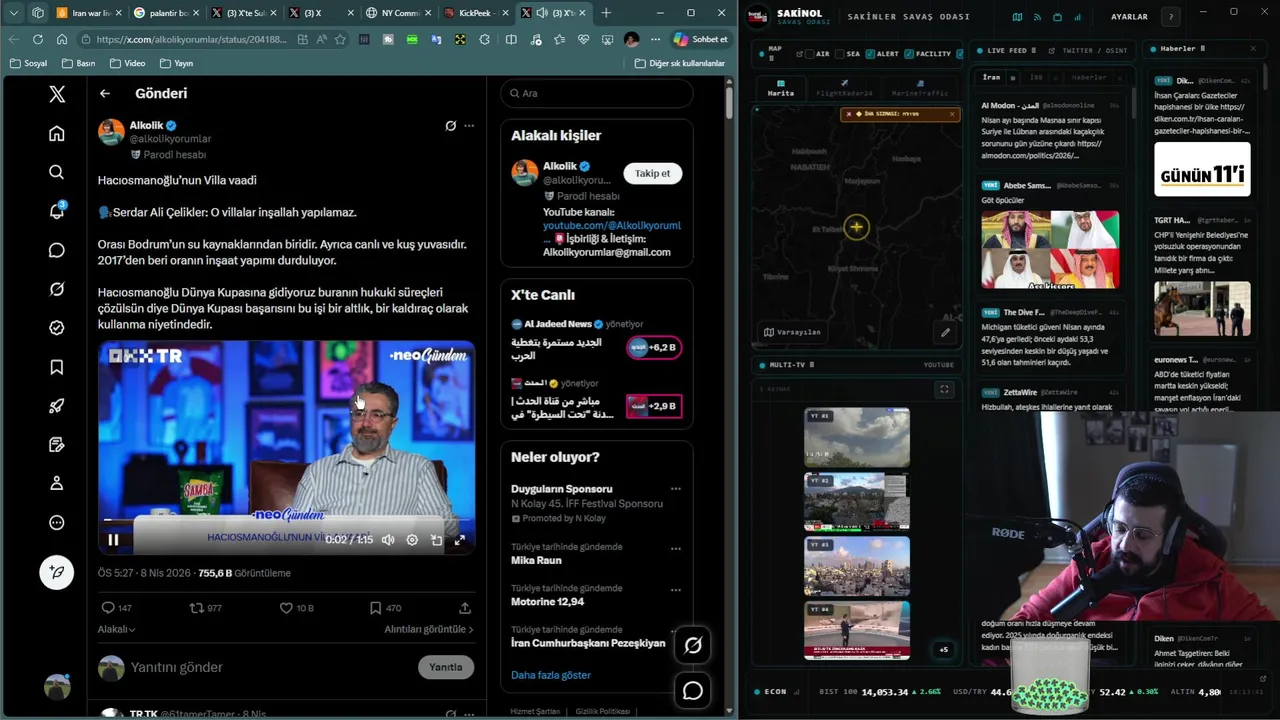Open X More options circle icon
This screenshot has height=720, width=1280.
pos(57,522)
